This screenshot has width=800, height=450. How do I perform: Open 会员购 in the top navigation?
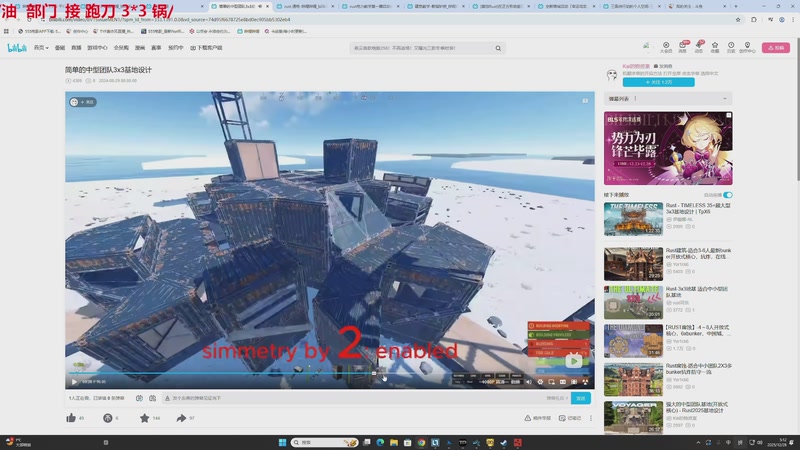(x=121, y=48)
